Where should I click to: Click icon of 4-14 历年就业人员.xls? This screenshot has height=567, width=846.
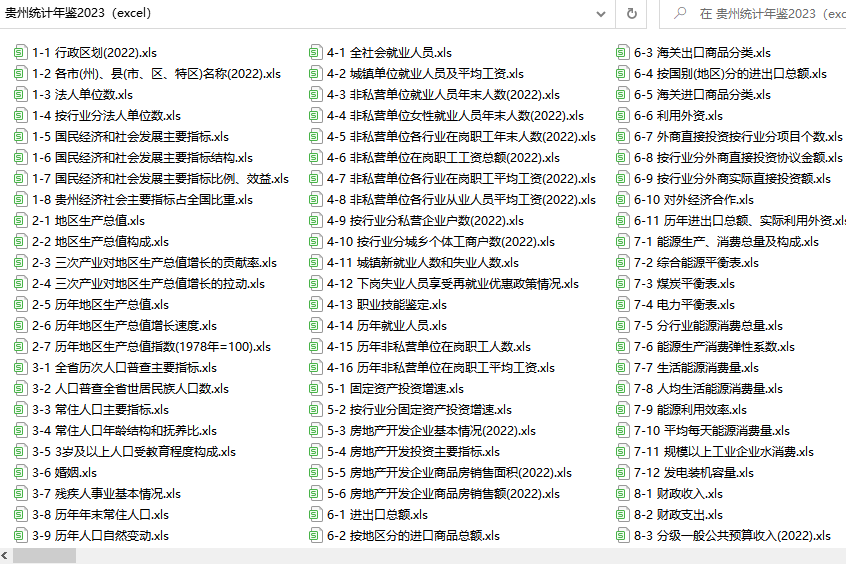click(315, 326)
